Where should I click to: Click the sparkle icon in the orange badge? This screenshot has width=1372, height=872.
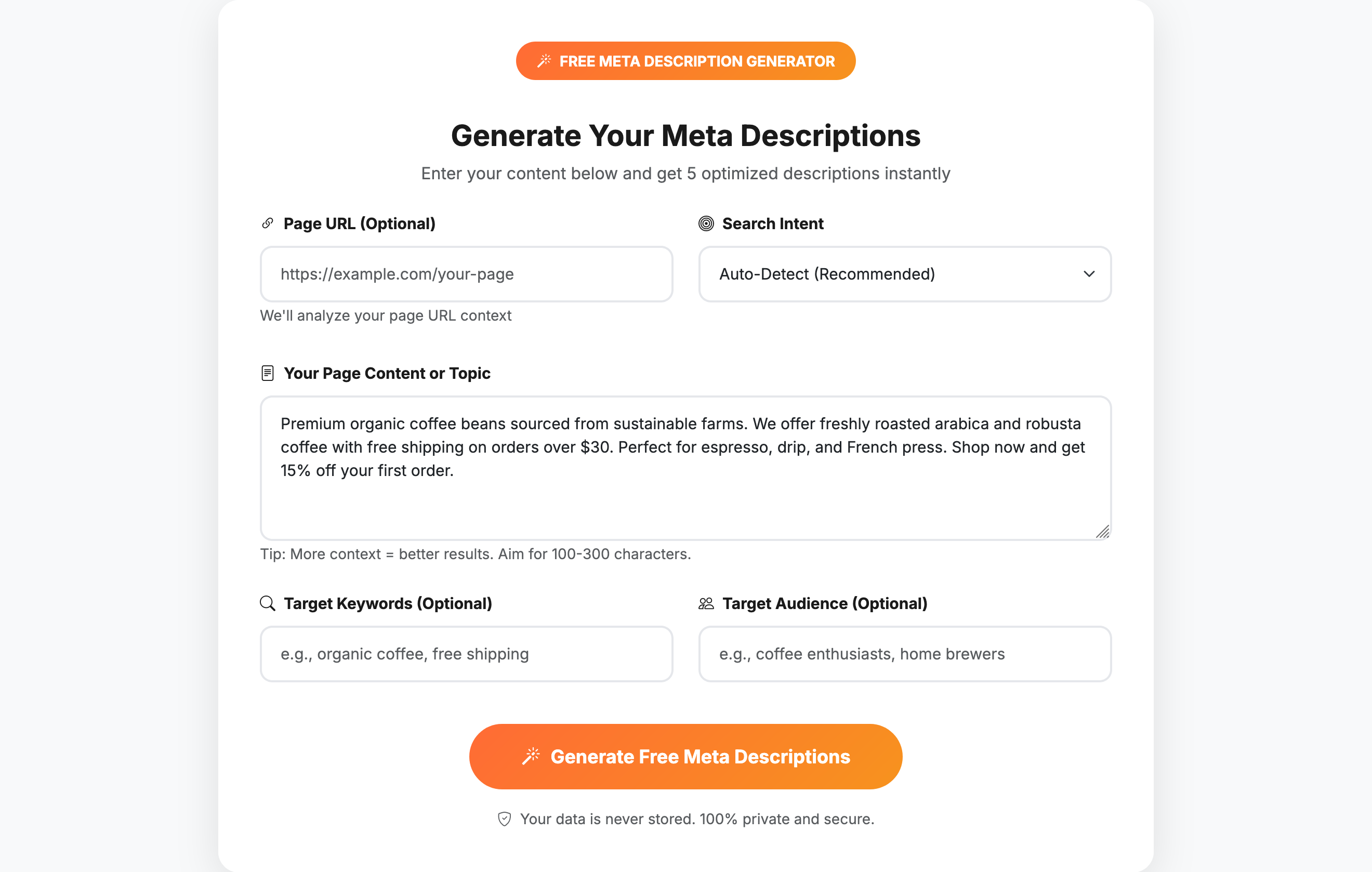pyautogui.click(x=545, y=60)
